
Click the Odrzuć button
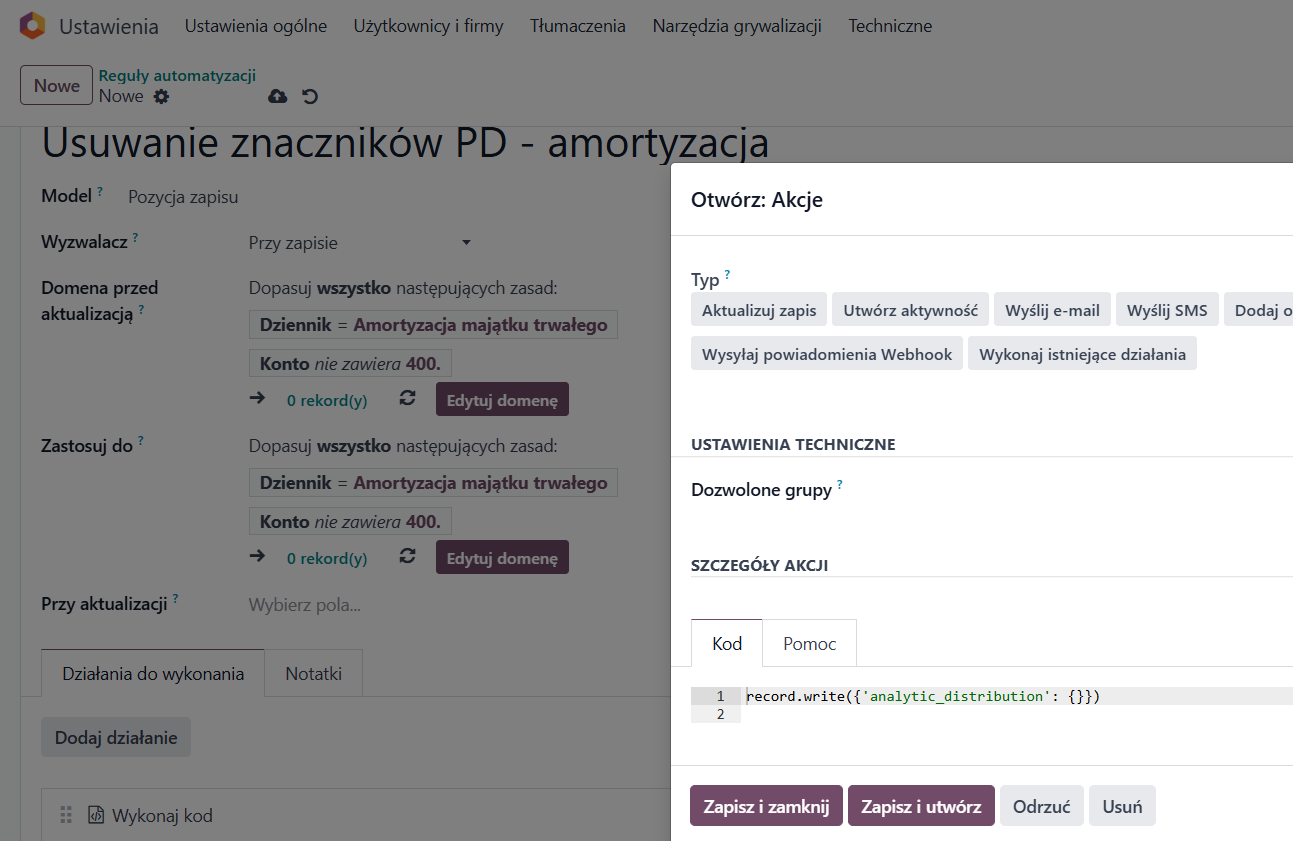click(x=1042, y=806)
